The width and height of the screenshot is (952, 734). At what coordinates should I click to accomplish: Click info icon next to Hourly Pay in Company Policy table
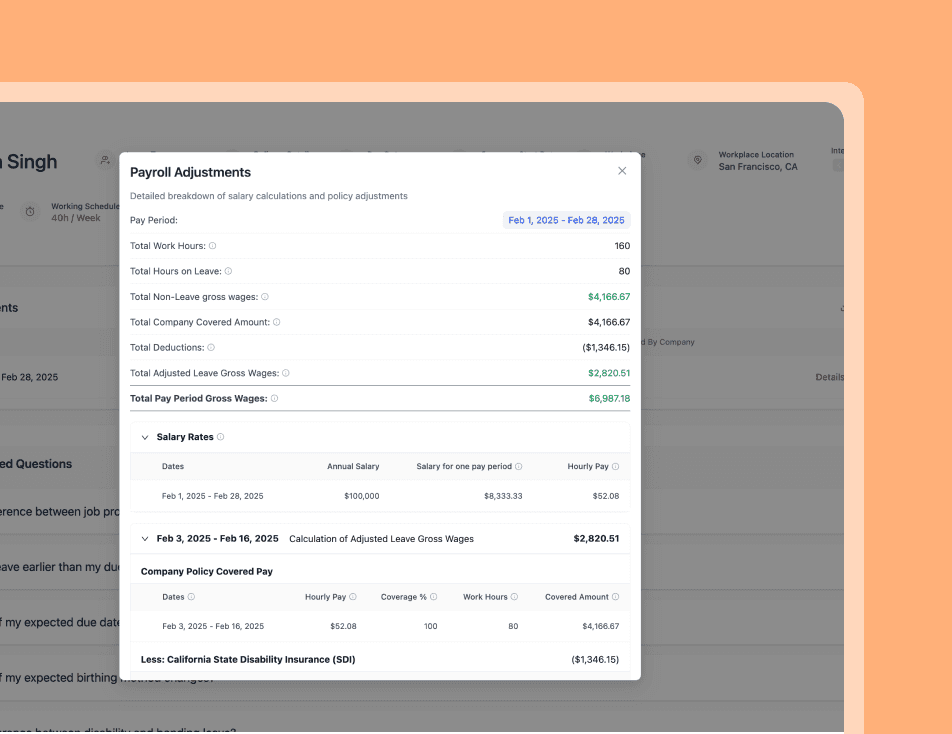click(353, 597)
